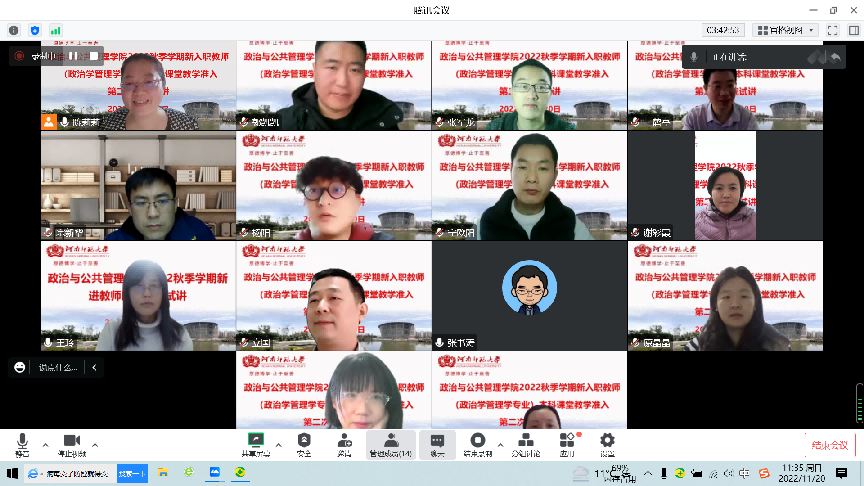Click the Invite participants icon
864x486 pixels.
pos(344,441)
